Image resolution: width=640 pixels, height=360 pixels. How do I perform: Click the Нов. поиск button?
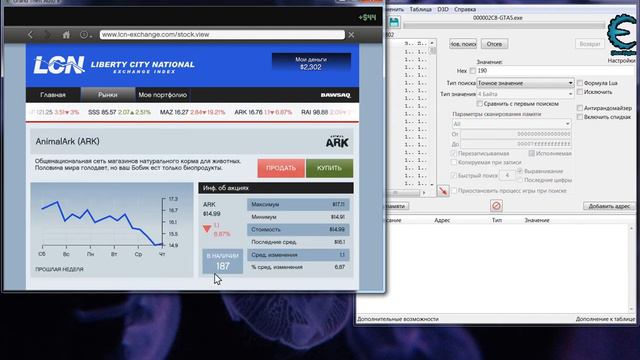click(463, 44)
